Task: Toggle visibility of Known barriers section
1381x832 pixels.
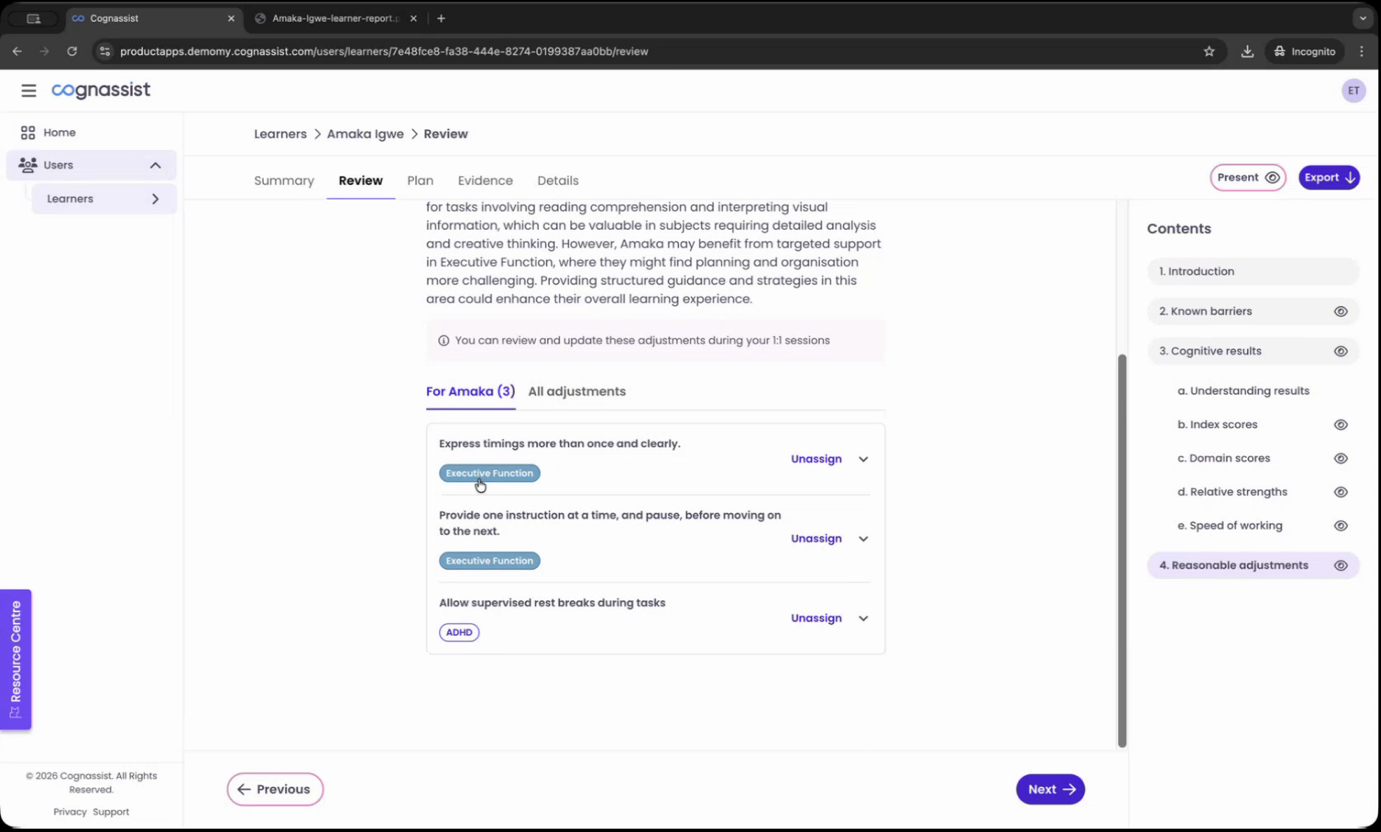Action: click(x=1341, y=311)
